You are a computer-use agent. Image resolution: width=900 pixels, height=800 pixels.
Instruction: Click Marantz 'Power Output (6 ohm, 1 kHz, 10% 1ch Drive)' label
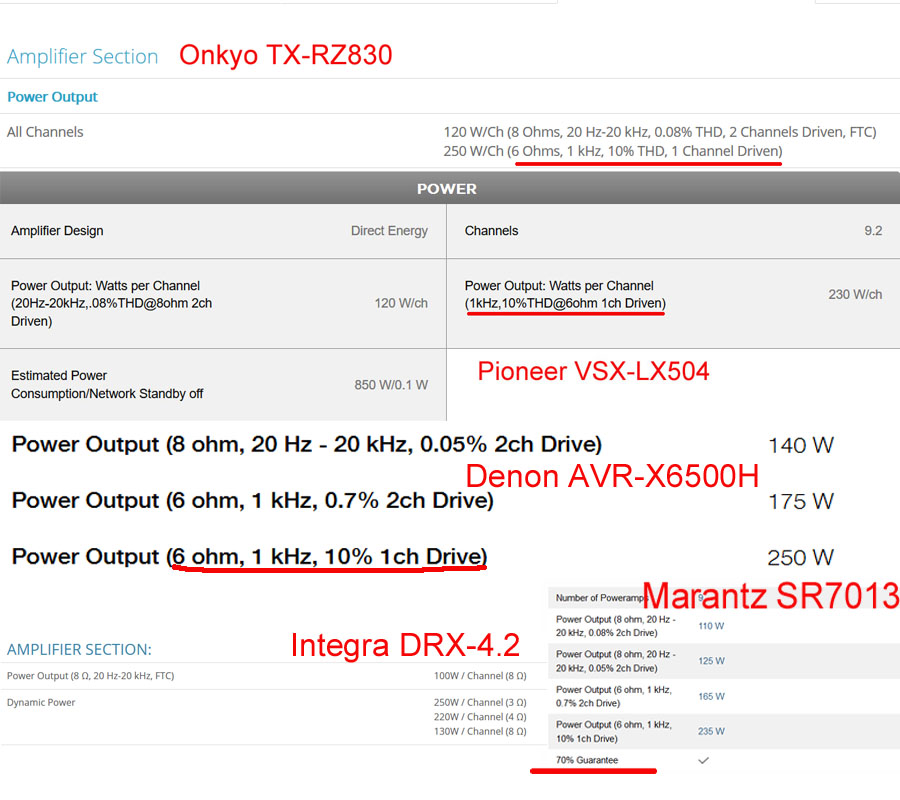click(614, 732)
